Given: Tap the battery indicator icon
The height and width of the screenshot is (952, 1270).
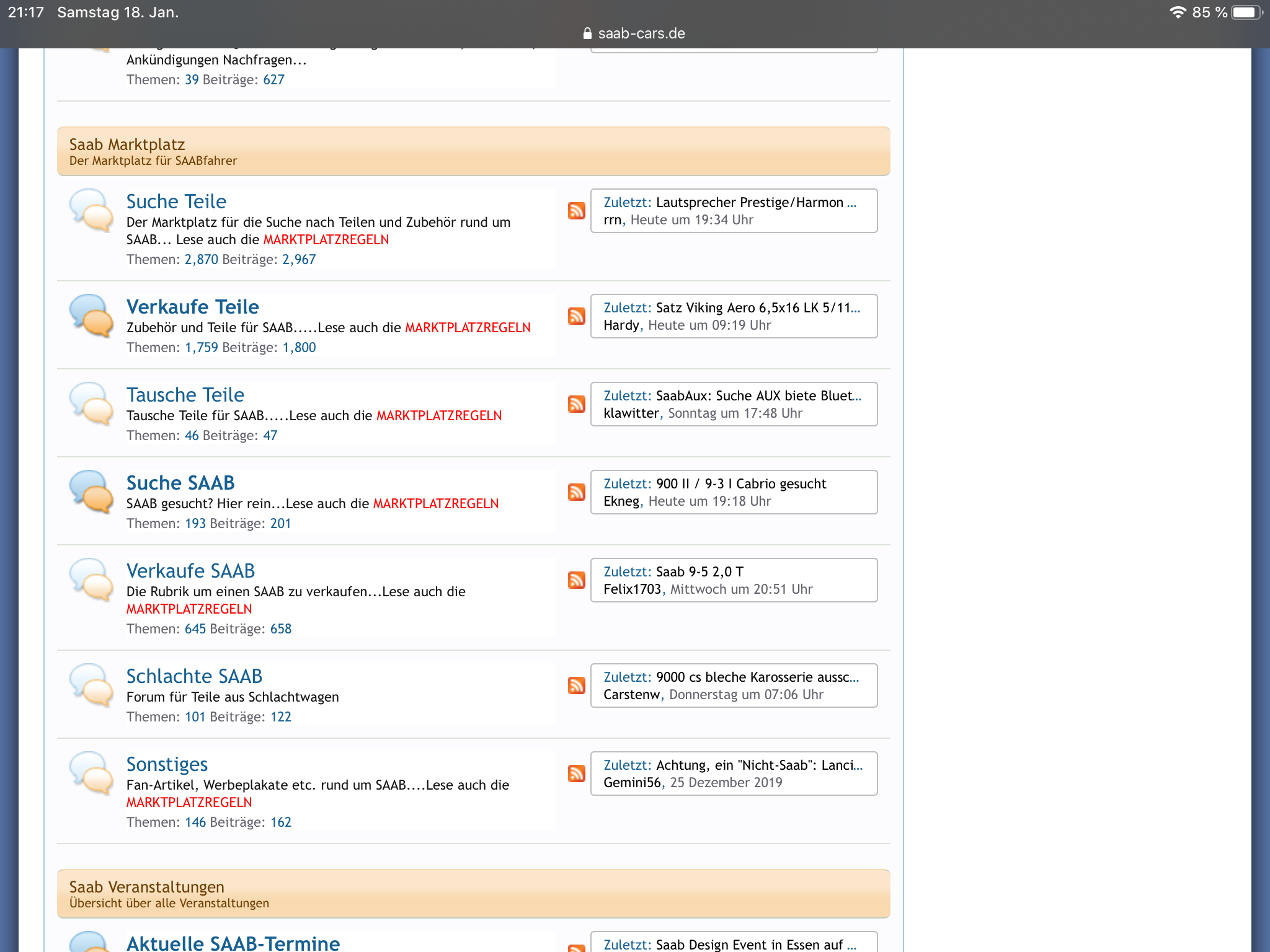Looking at the screenshot, I should coord(1246,12).
